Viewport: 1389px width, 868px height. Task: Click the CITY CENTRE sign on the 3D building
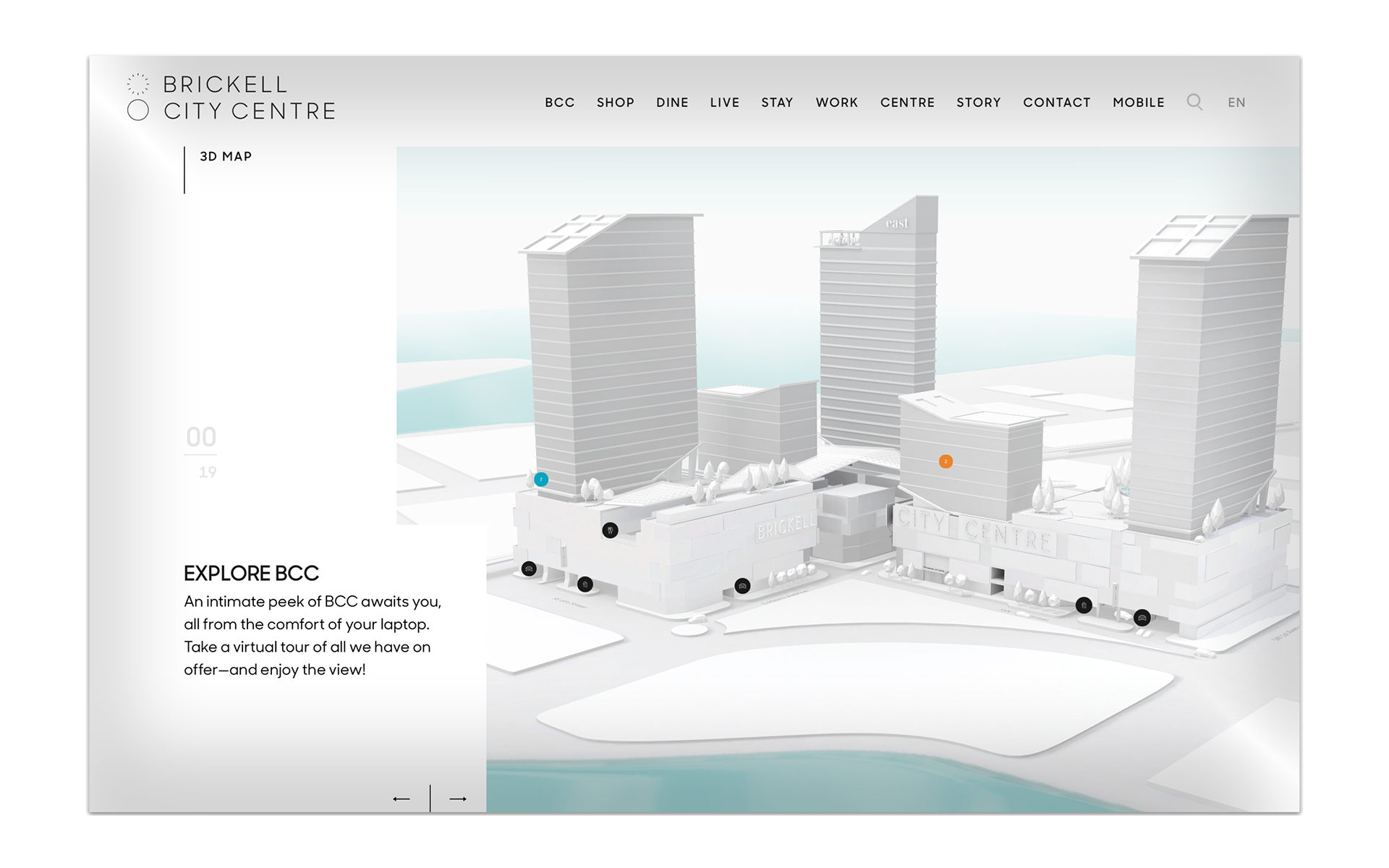[974, 529]
